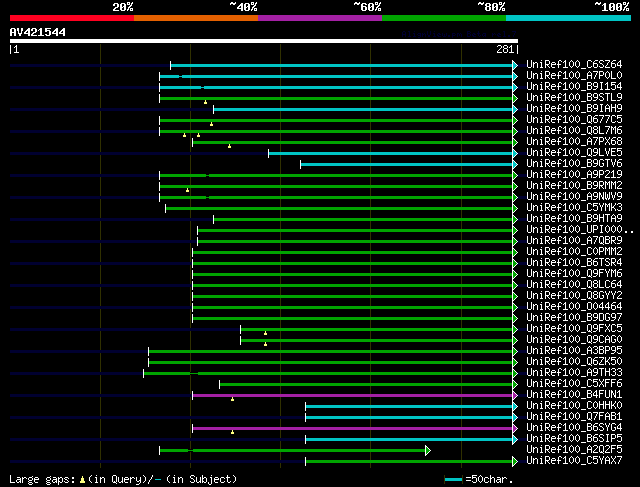
Task: Click the yellow query-gap triangle in the legend
Action: coord(82,479)
